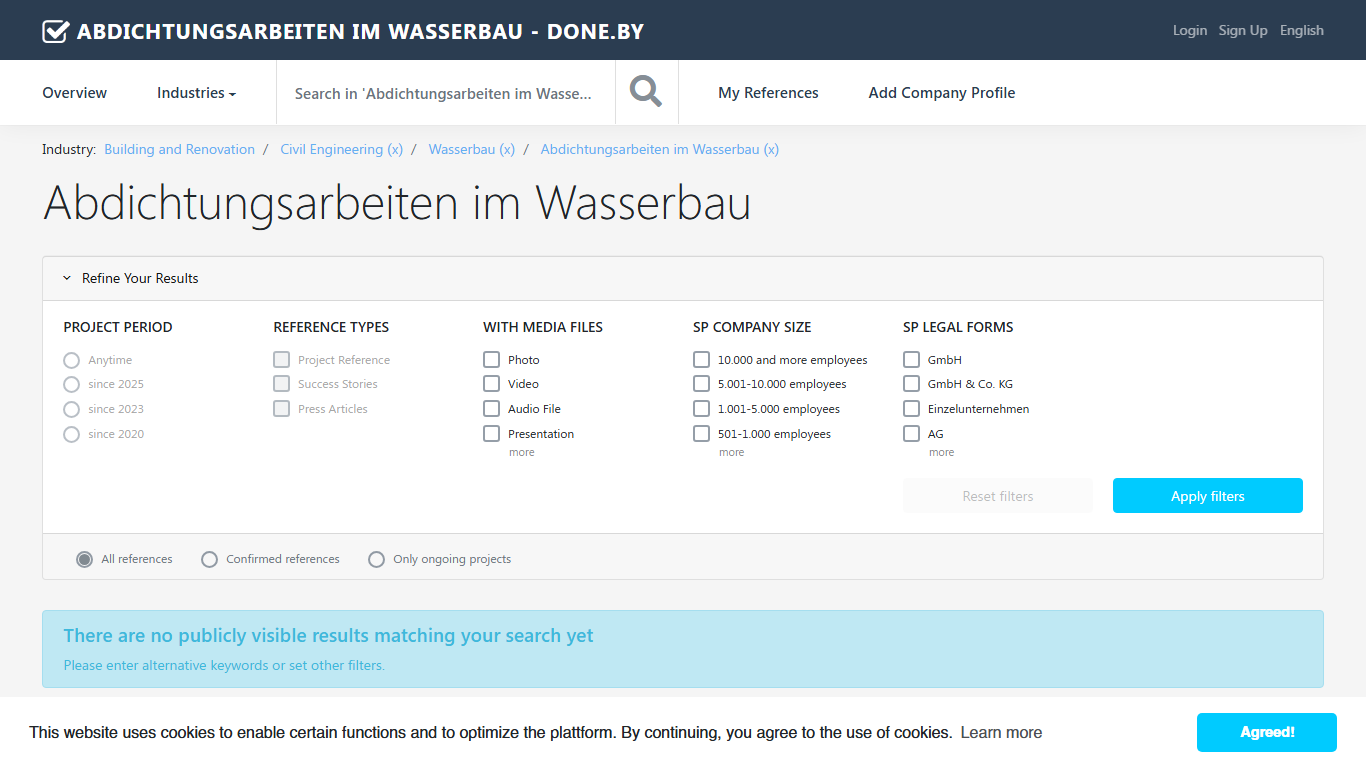Check the Success Stories checkbox
Screen dimensions: 1366x768
click(282, 384)
